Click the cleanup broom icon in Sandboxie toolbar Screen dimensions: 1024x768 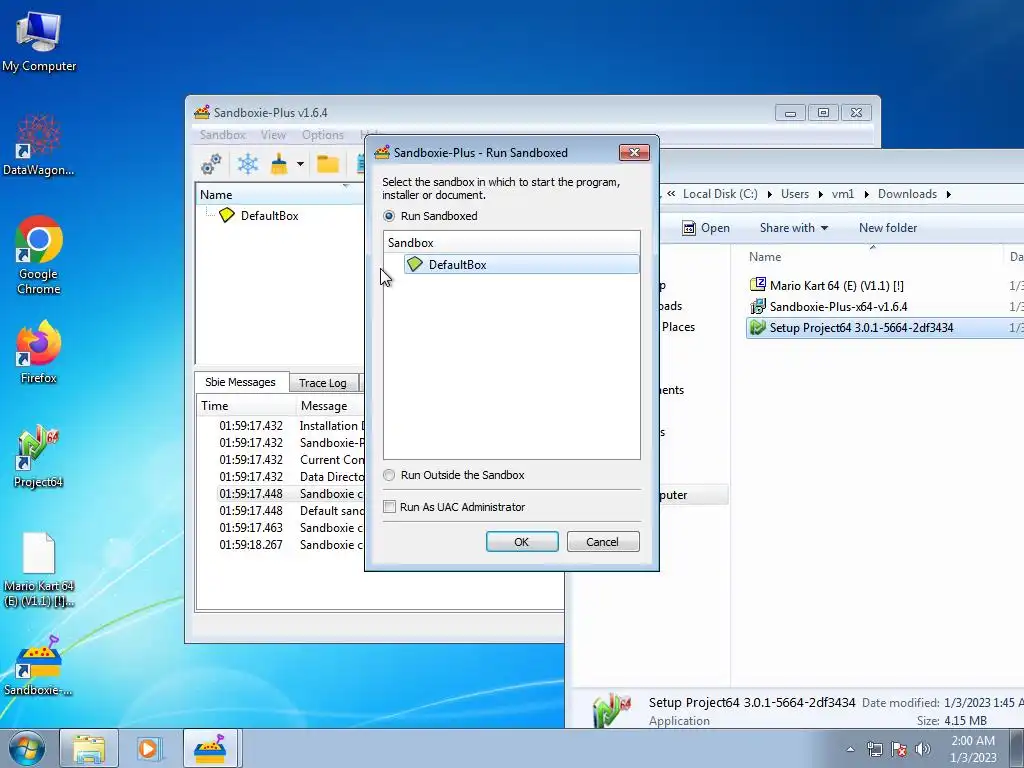coord(280,164)
